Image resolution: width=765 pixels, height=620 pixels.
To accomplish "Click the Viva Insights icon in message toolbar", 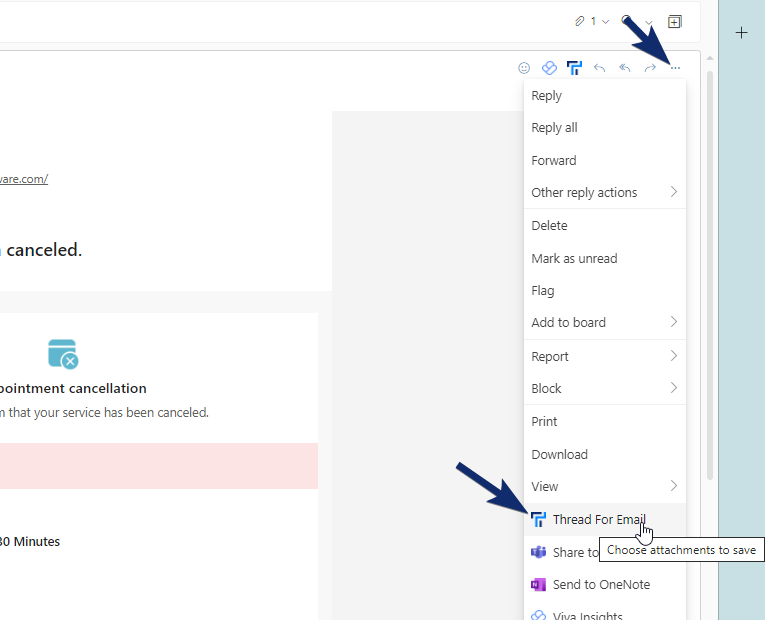I will pyautogui.click(x=549, y=68).
